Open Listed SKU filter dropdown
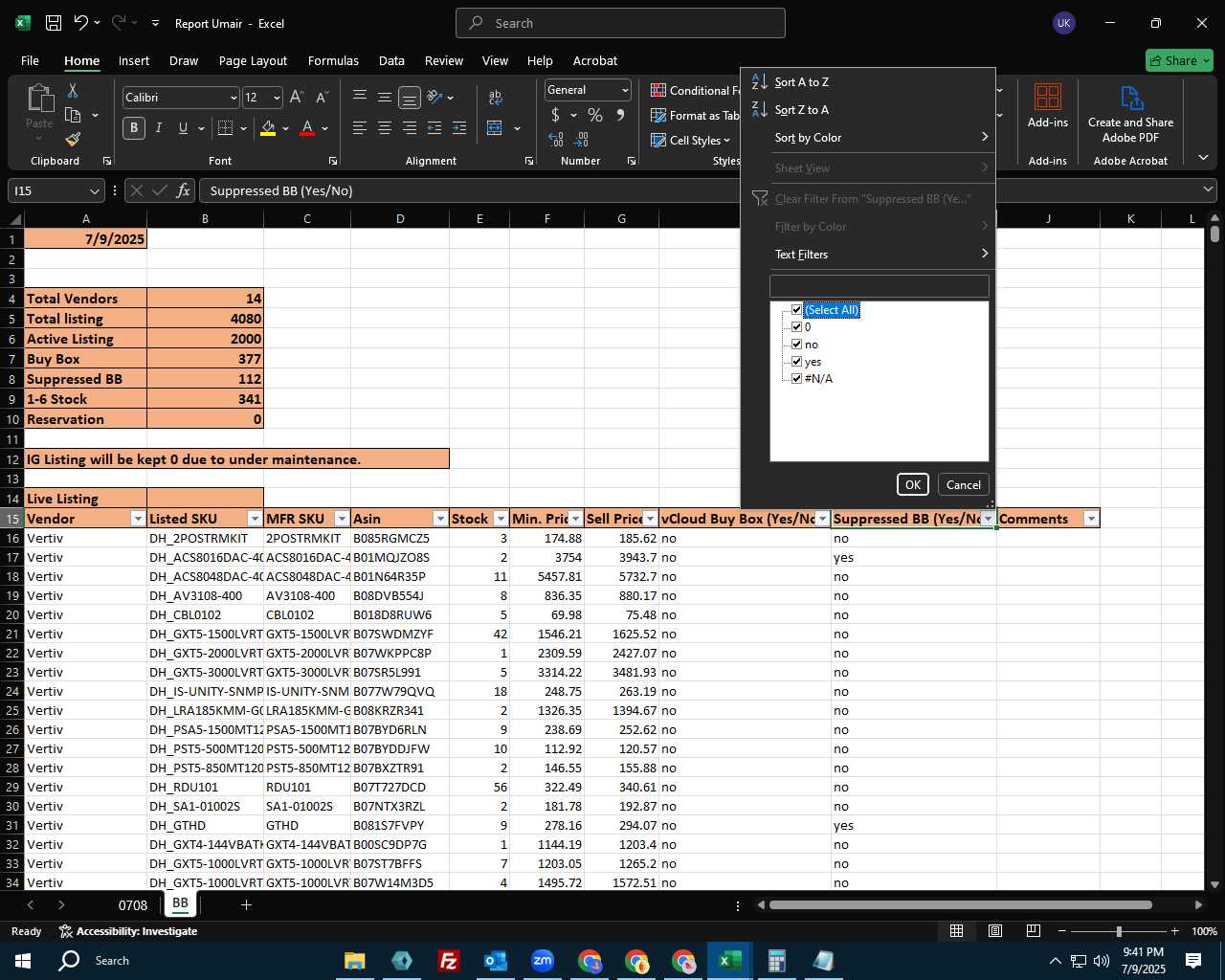Viewport: 1225px width, 980px height. pos(255,519)
